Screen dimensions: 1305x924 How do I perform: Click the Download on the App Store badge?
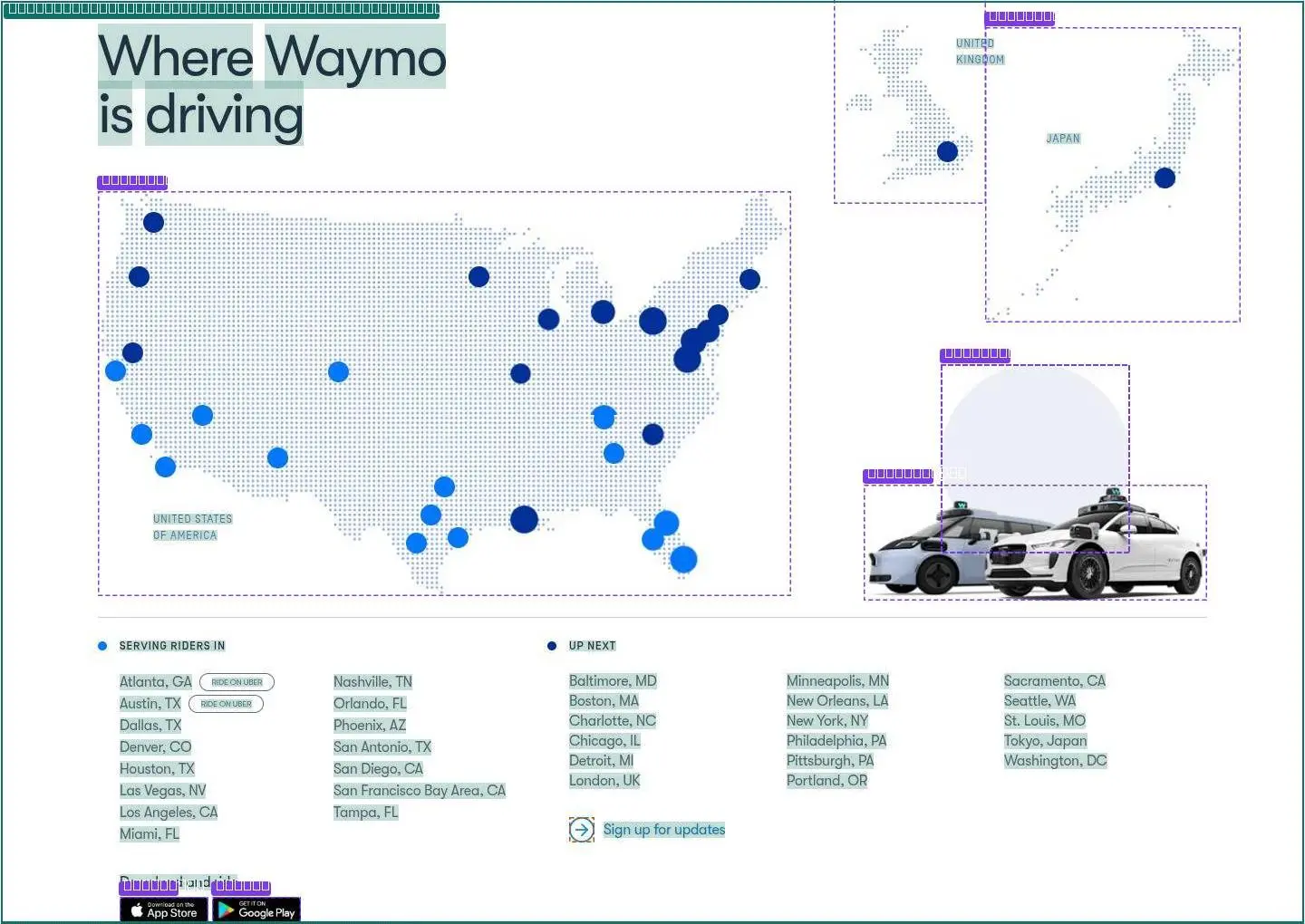click(x=164, y=910)
